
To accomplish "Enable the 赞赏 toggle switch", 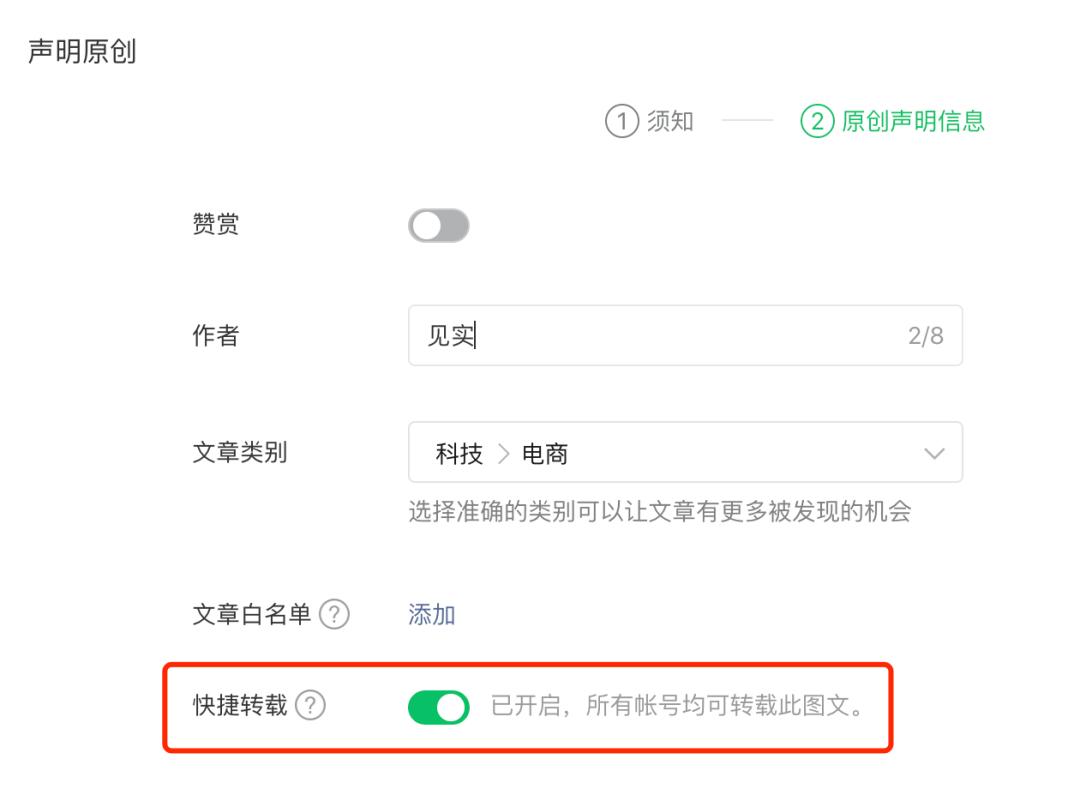I will pos(439,226).
